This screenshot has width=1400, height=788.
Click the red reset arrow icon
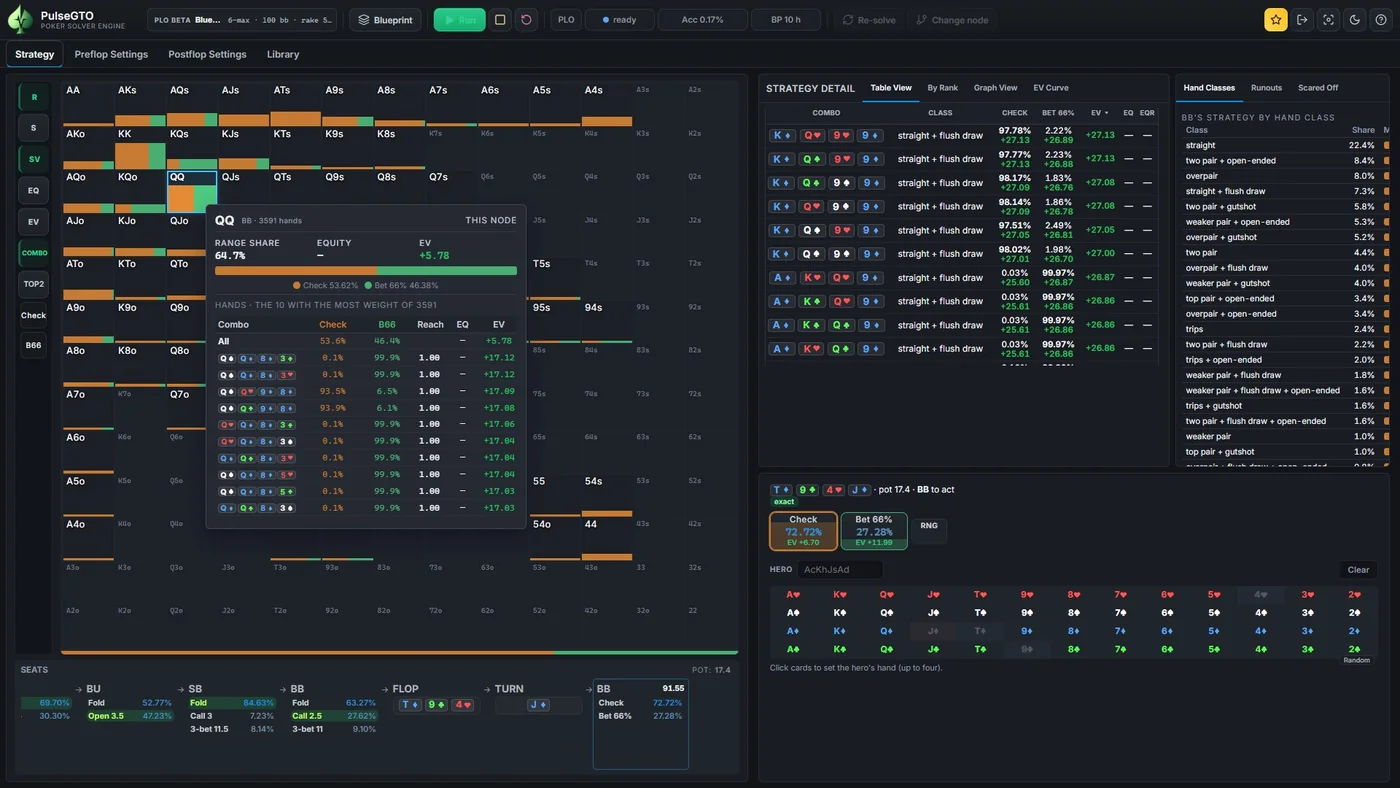tap(527, 20)
